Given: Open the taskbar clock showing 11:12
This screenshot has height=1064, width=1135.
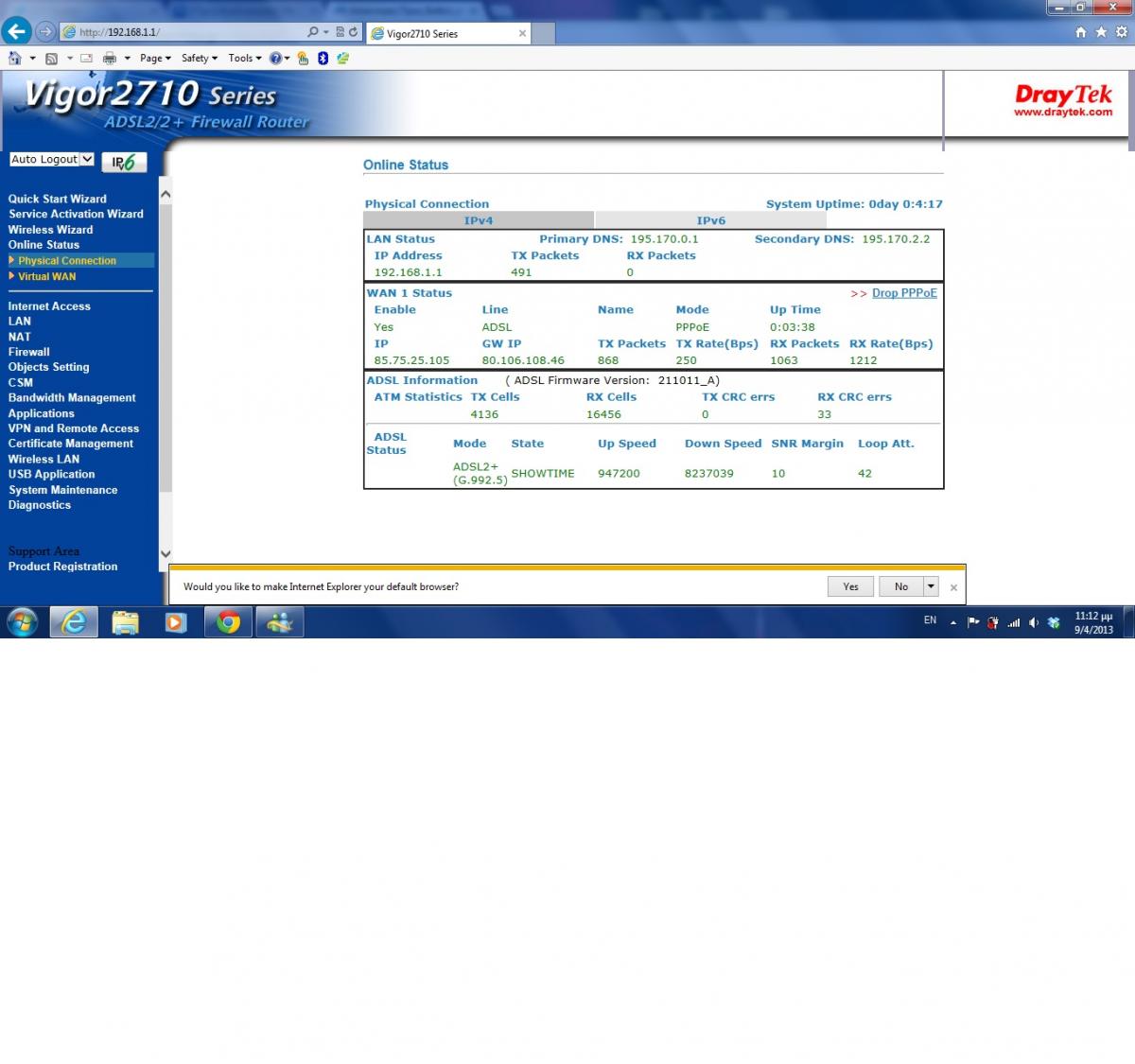Looking at the screenshot, I should [1093, 622].
